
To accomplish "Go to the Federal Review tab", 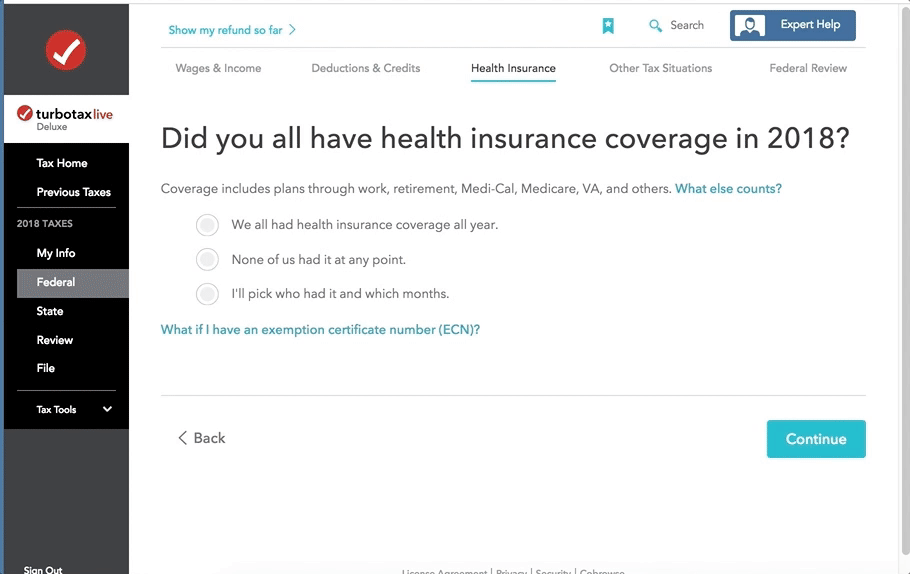I will 808,68.
